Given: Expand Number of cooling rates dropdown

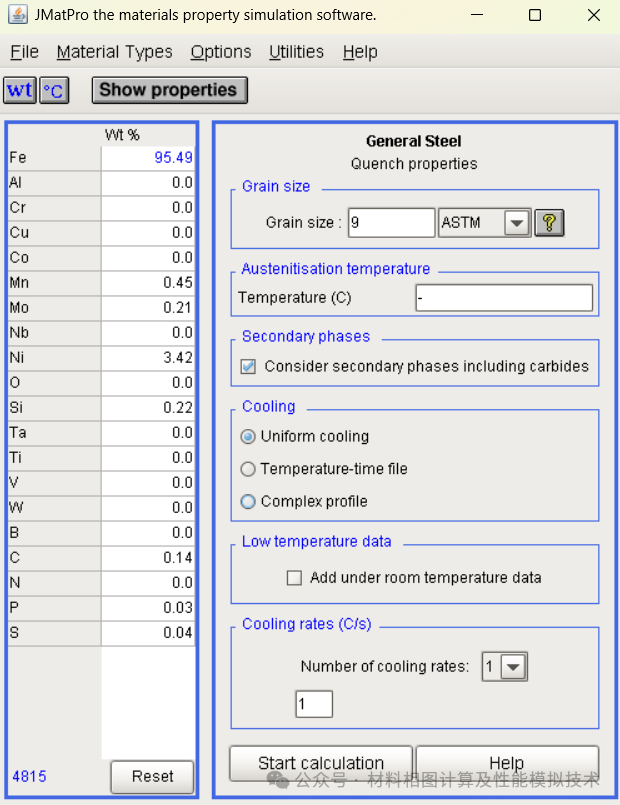Looking at the screenshot, I should coord(513,667).
